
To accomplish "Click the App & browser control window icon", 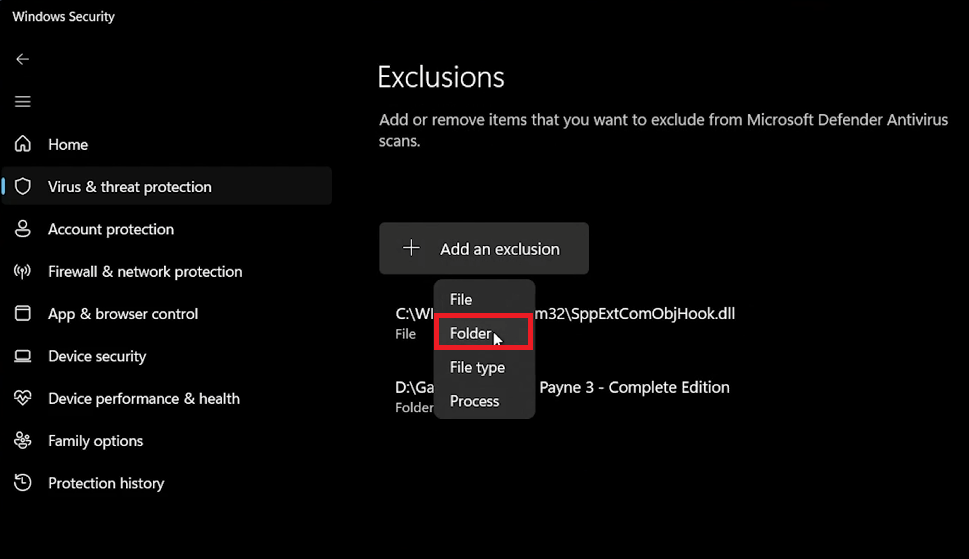I will click(x=23, y=314).
